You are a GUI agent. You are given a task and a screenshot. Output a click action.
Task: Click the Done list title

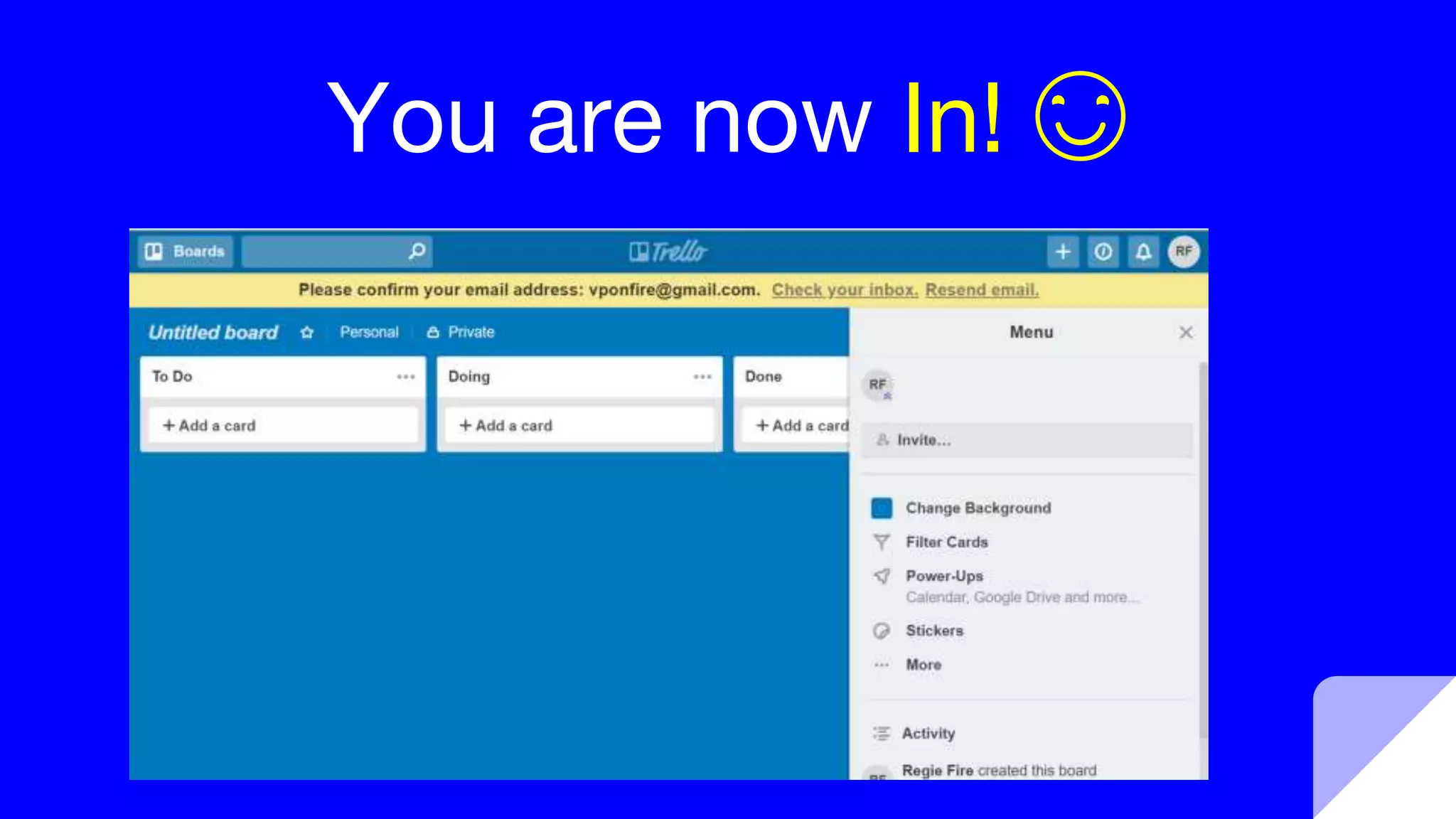(763, 377)
